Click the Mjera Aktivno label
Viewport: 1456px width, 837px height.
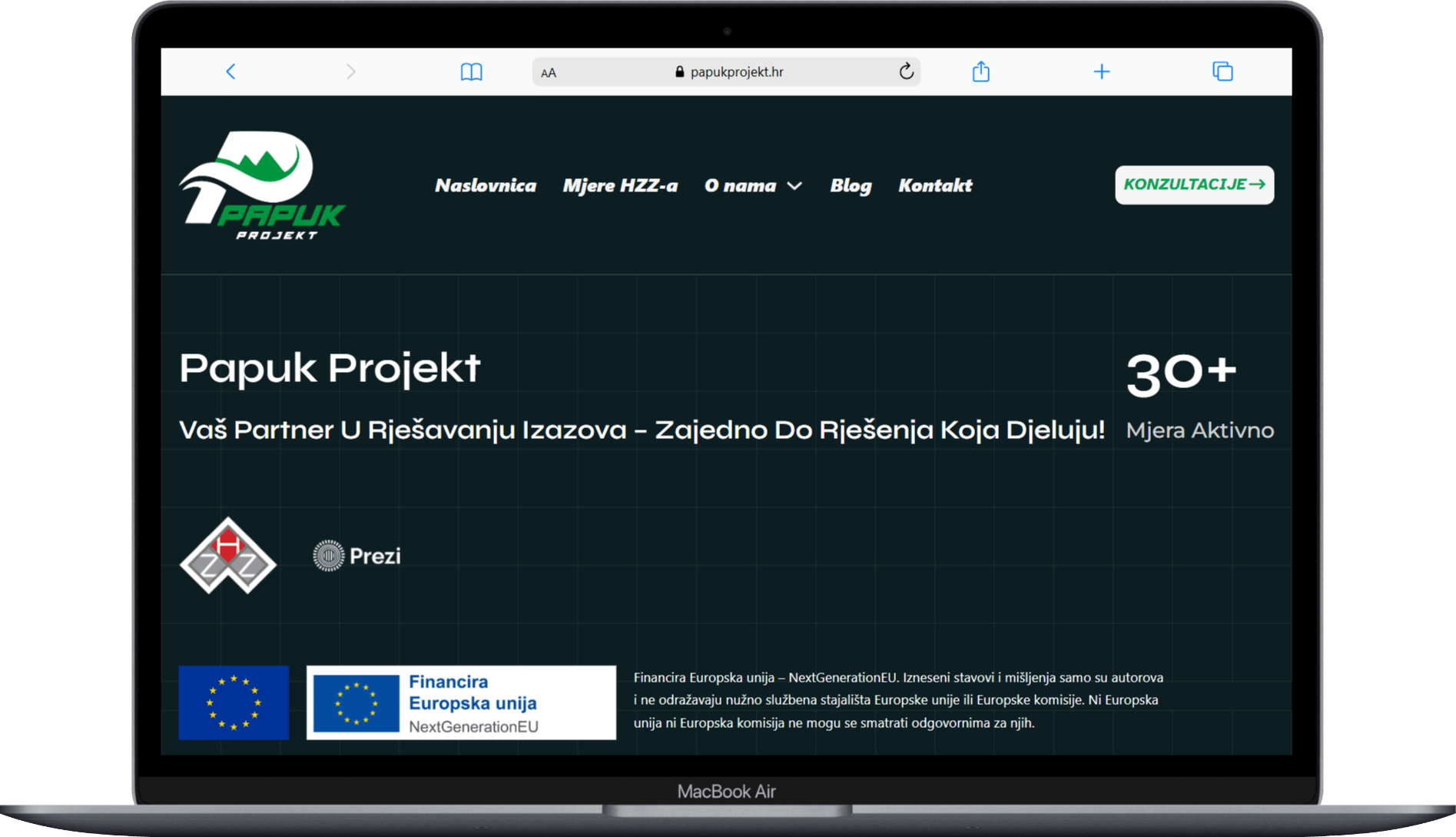point(1199,430)
